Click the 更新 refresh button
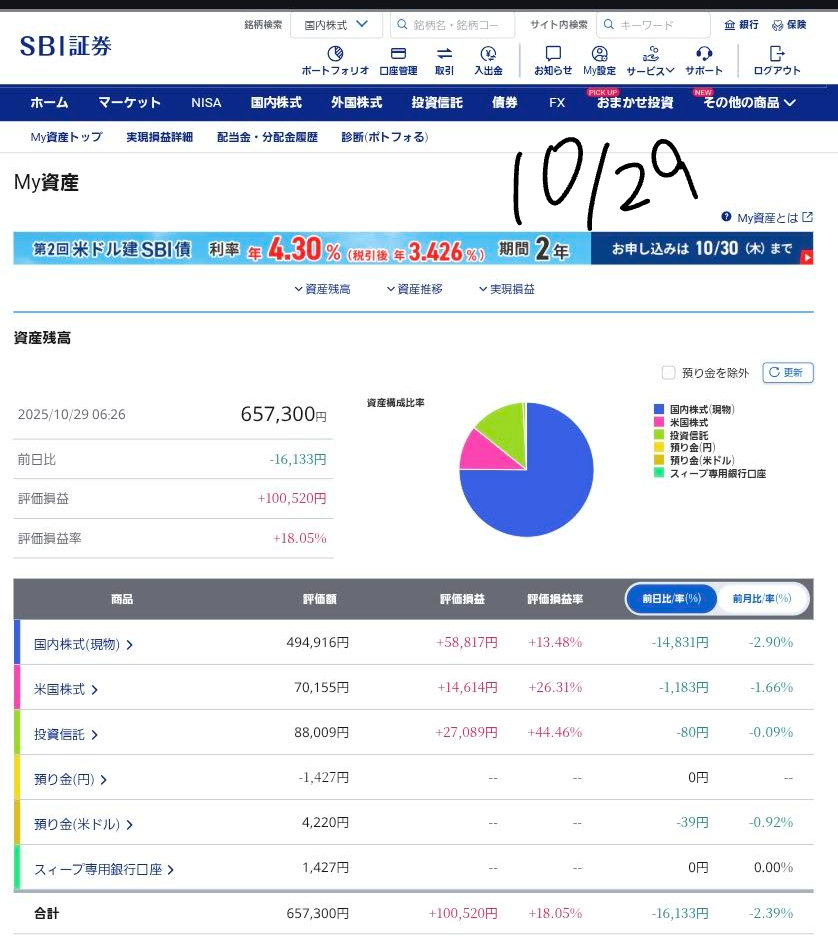Viewport: 838px width, 939px height. pyautogui.click(x=788, y=372)
